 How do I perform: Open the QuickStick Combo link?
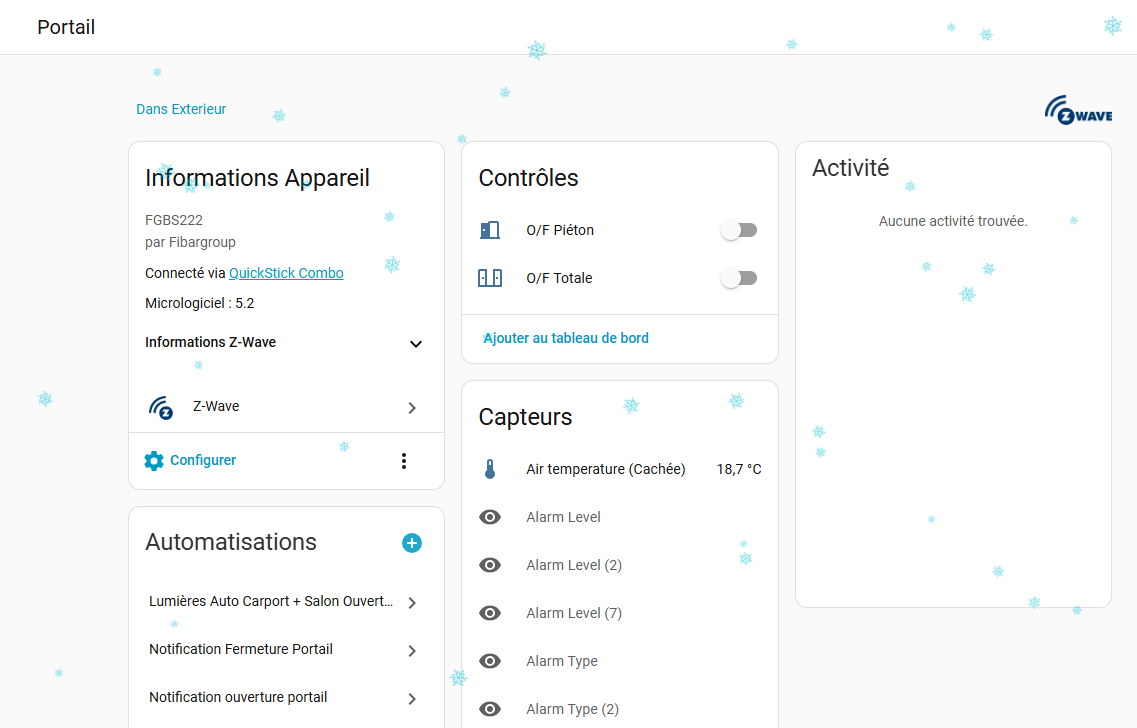click(x=286, y=274)
